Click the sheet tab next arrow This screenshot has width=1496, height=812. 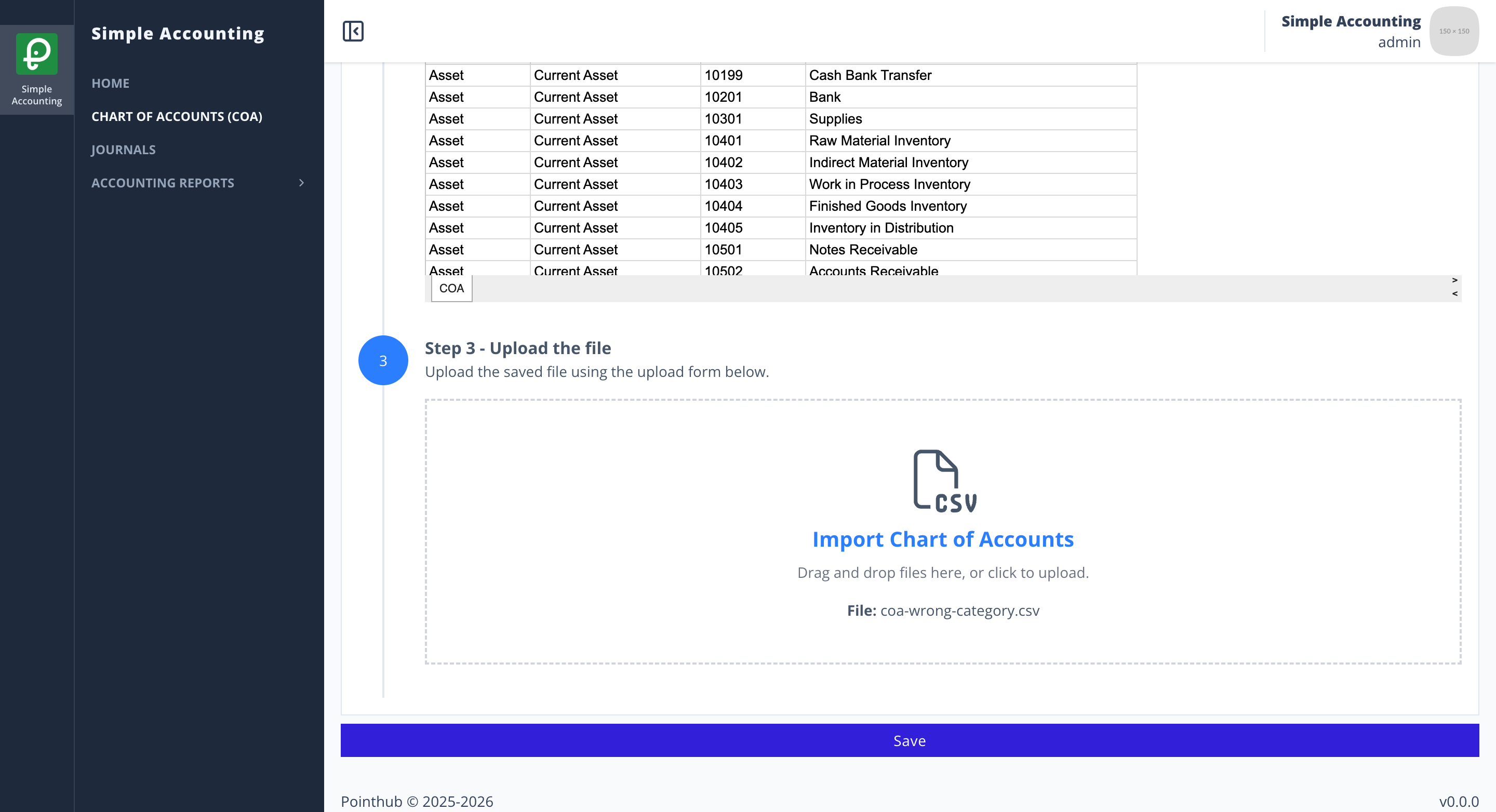point(1454,280)
